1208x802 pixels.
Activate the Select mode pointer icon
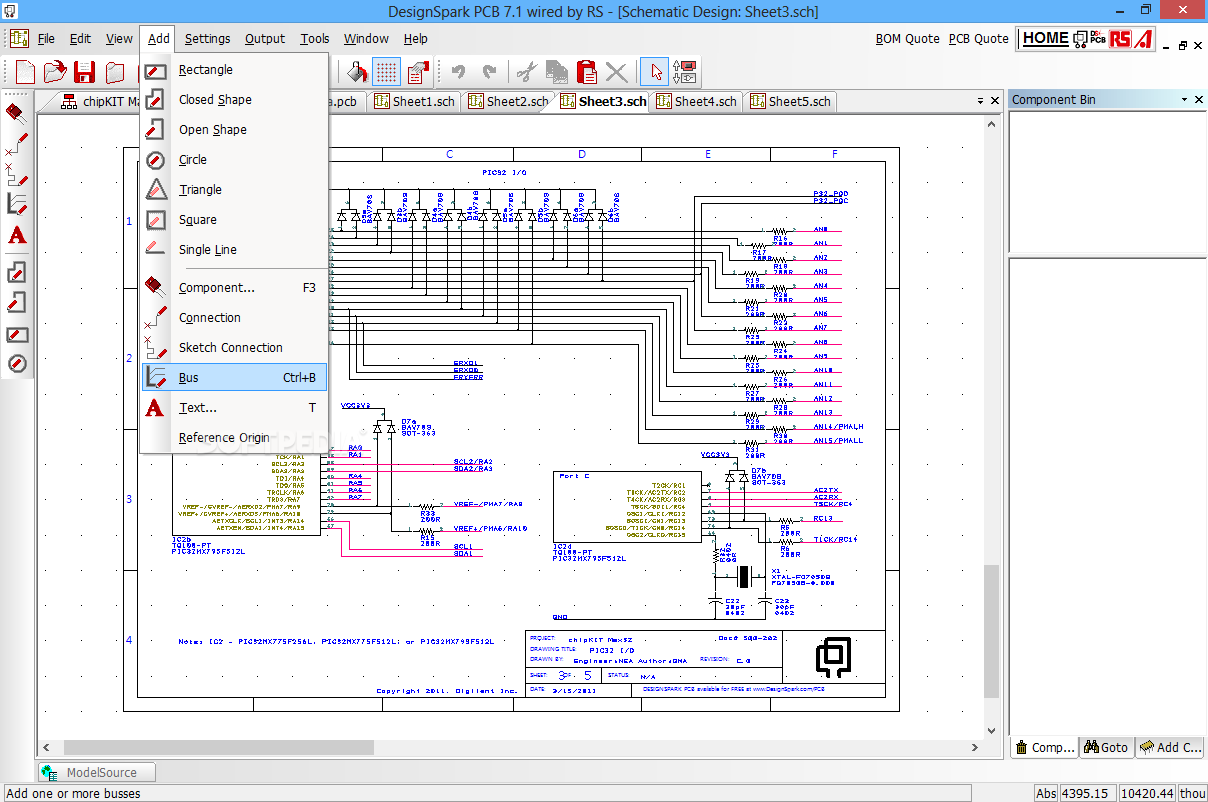pyautogui.click(x=655, y=71)
